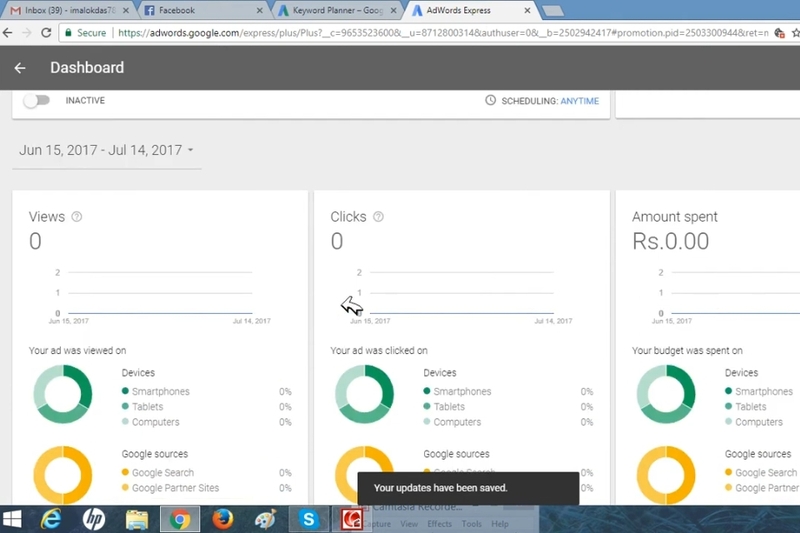Open the Camtasia Help menu
The height and width of the screenshot is (533, 800).
tap(499, 524)
